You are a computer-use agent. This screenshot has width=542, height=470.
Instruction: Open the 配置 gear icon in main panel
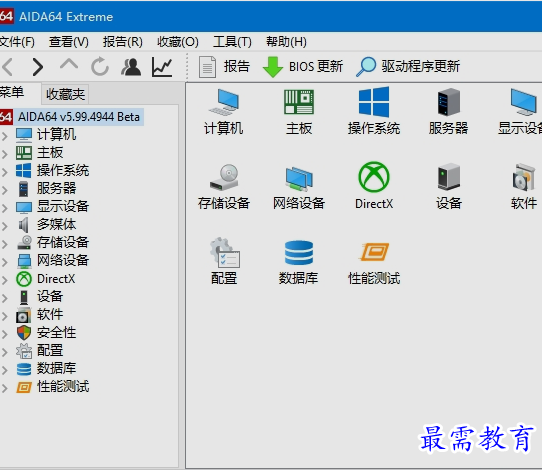pyautogui.click(x=224, y=261)
